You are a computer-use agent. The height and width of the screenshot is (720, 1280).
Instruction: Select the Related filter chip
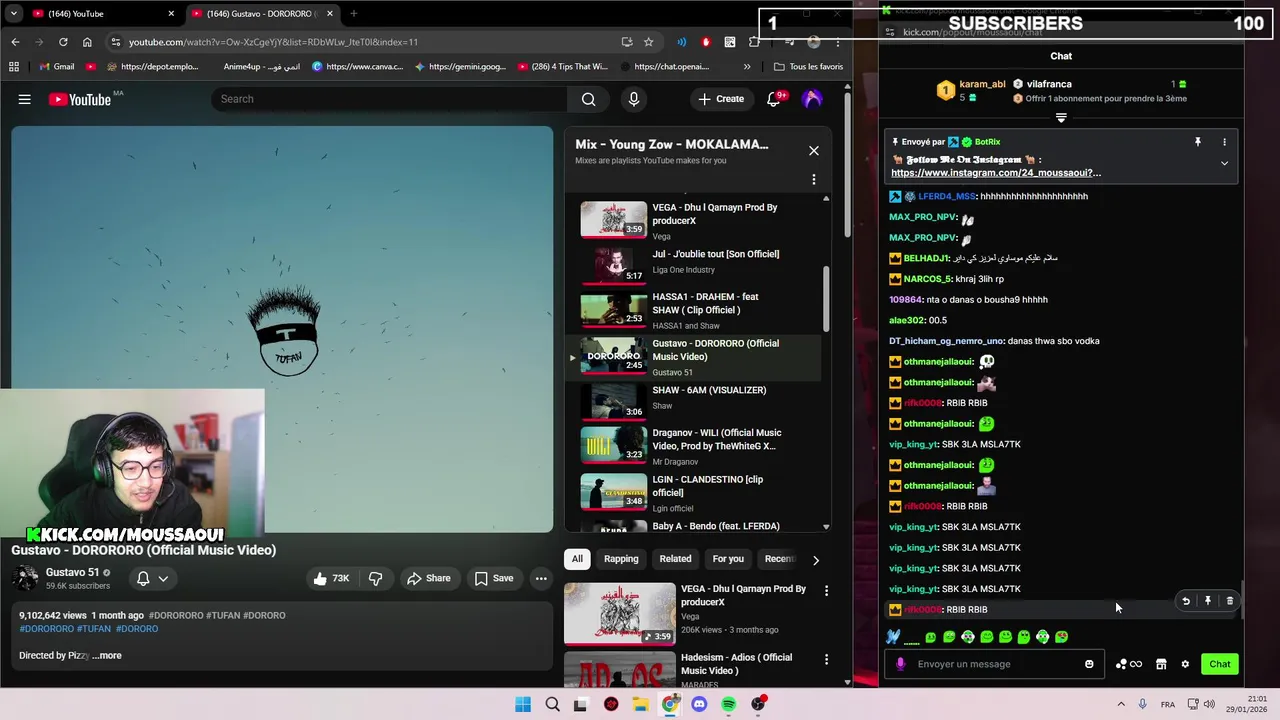[x=675, y=559]
